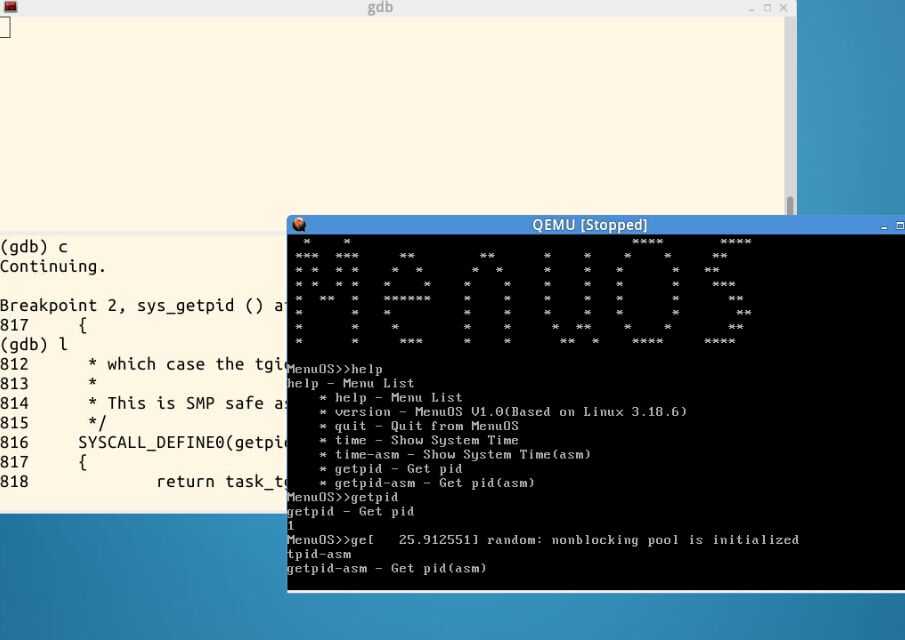The width and height of the screenshot is (905, 640).
Task: Click source line 812 "which case the"
Action: [x=143, y=364]
